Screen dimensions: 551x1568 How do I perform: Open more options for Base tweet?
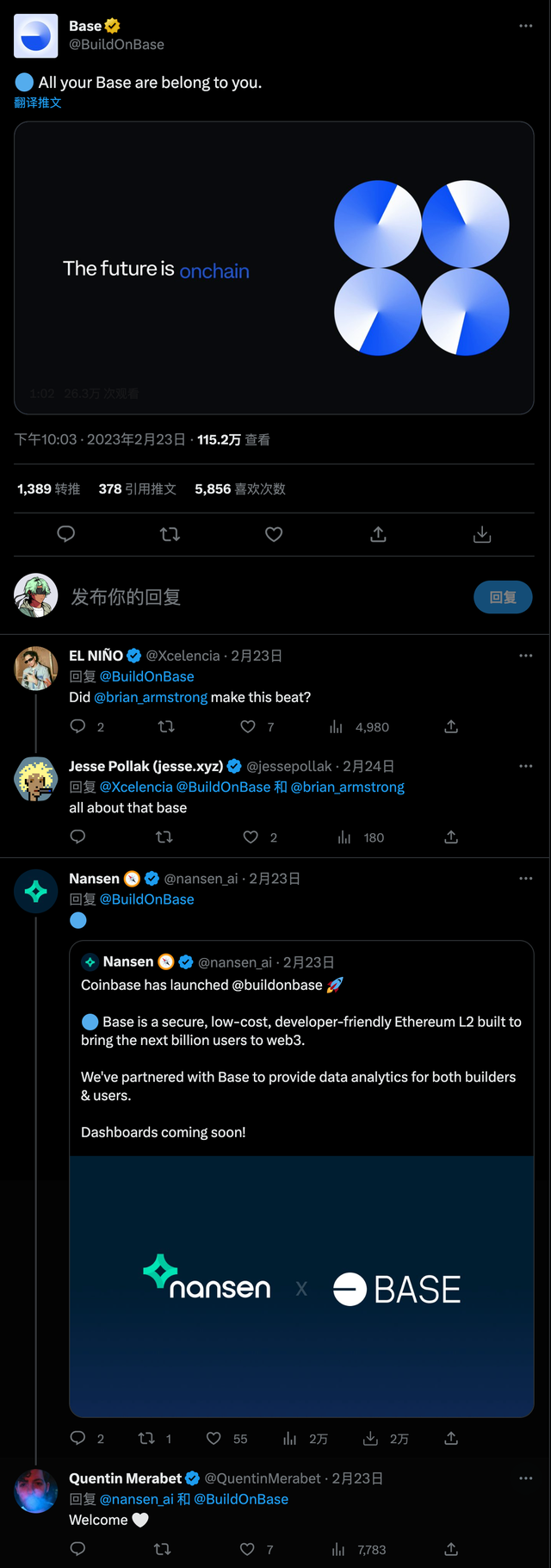click(x=525, y=26)
